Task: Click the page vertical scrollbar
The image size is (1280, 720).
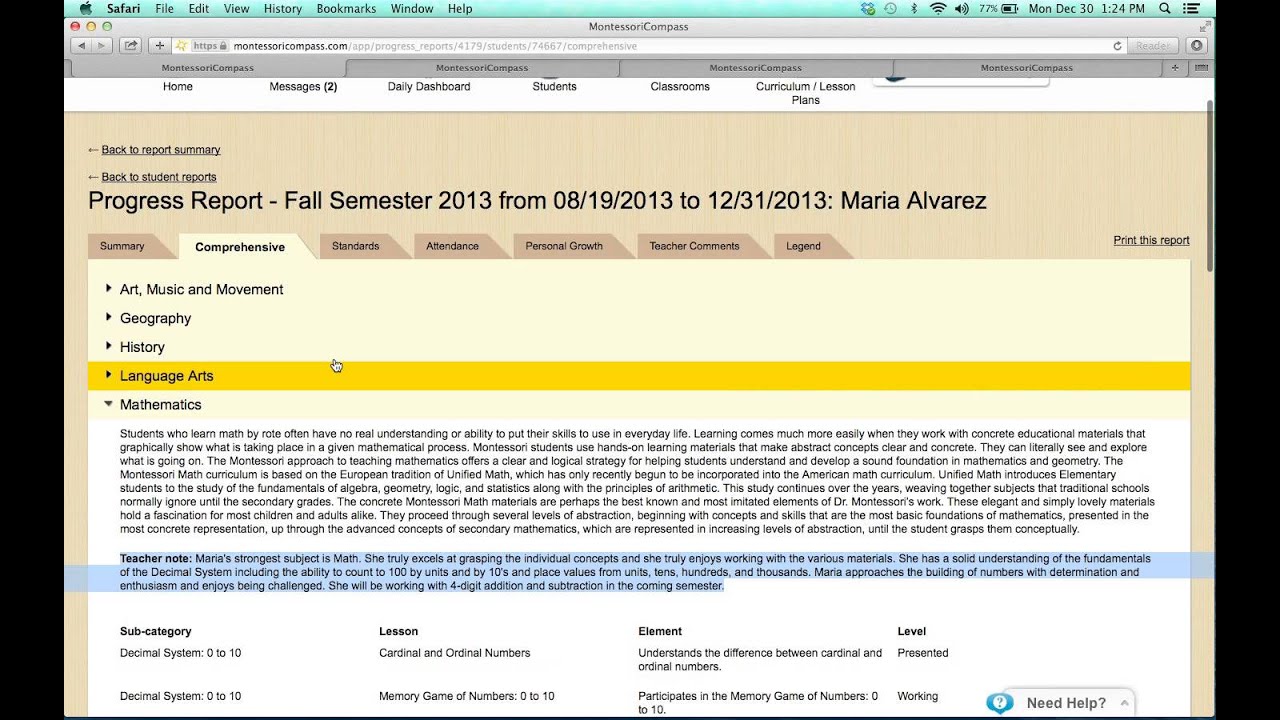Action: pos(1210,185)
